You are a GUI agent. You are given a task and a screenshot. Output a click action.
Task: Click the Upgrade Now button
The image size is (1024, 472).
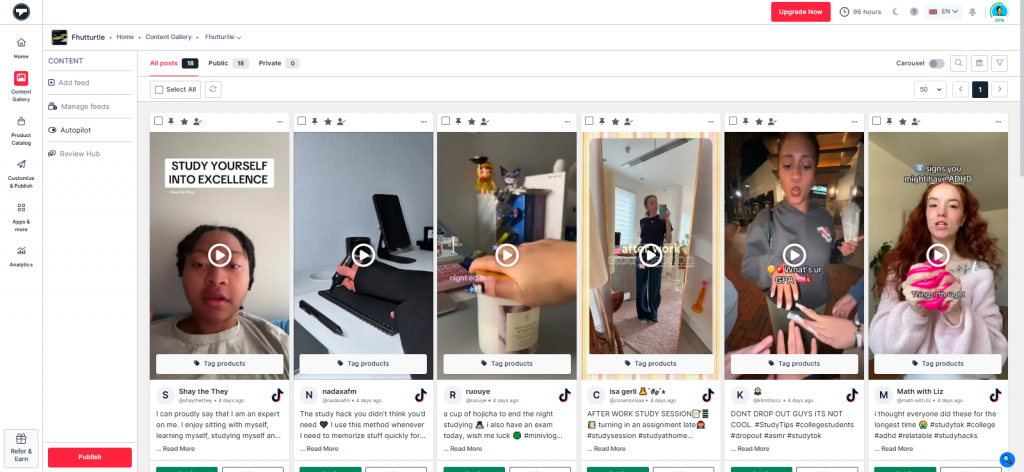(x=800, y=12)
